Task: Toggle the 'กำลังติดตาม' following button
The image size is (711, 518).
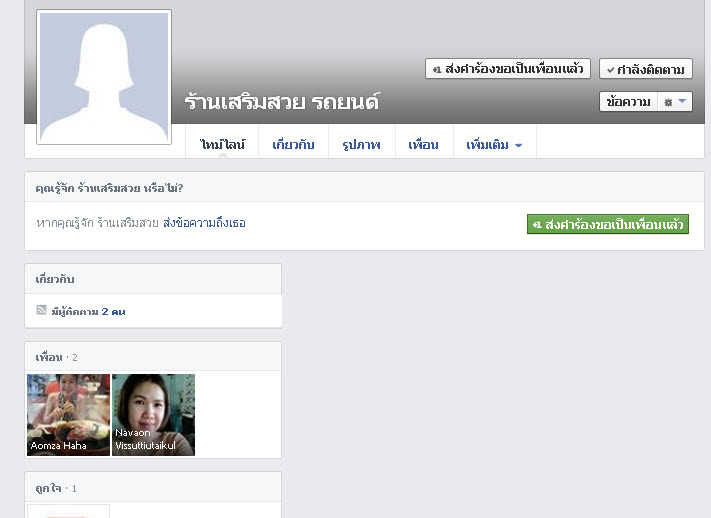Action: 646,69
